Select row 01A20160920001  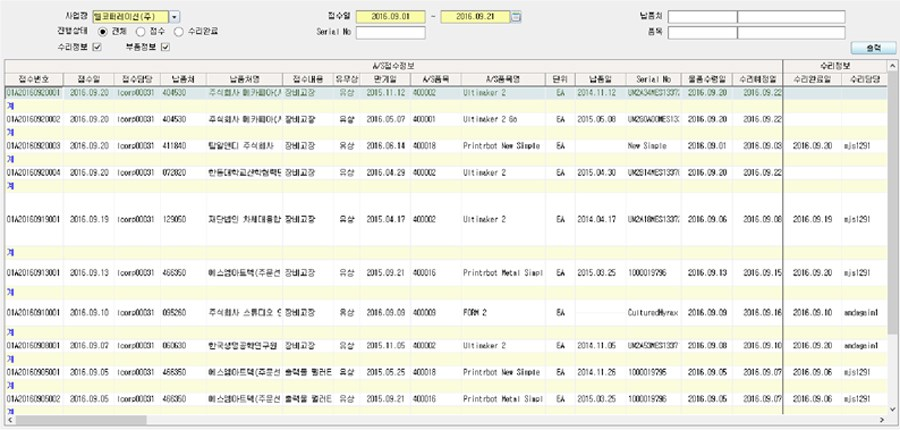point(445,92)
